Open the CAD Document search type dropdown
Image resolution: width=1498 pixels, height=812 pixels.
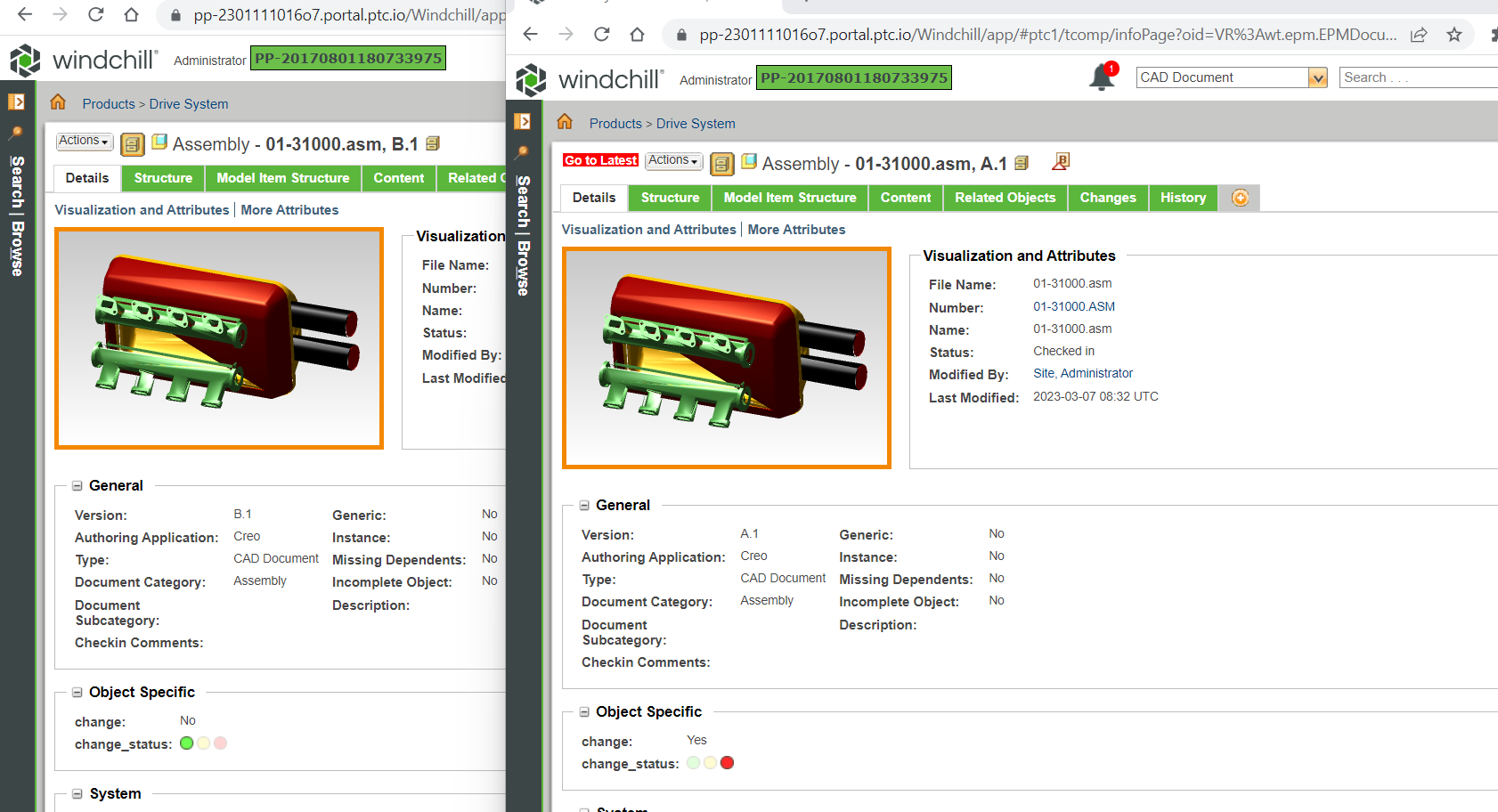1317,77
